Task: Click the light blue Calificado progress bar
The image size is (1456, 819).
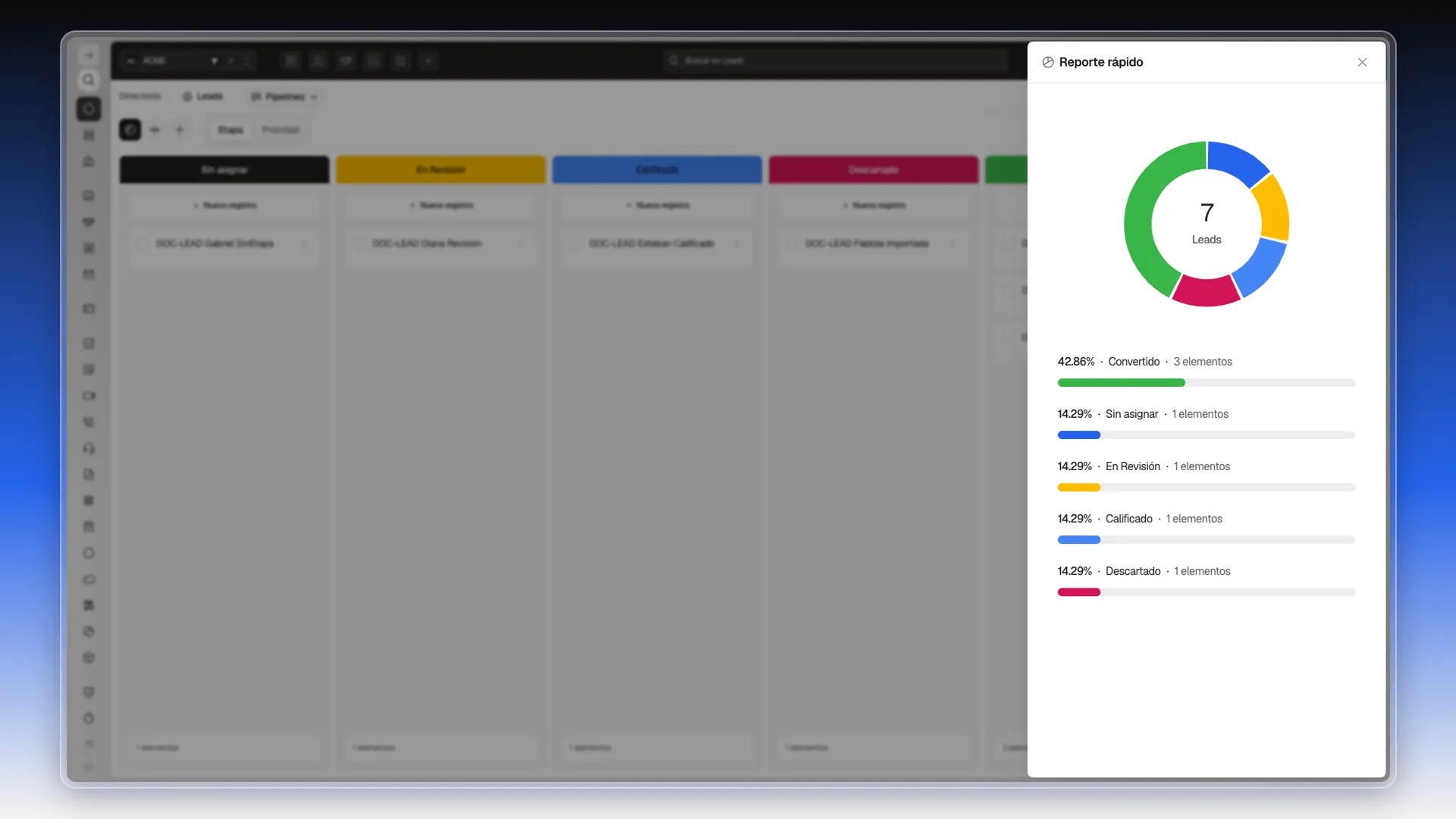Action: click(x=1079, y=540)
